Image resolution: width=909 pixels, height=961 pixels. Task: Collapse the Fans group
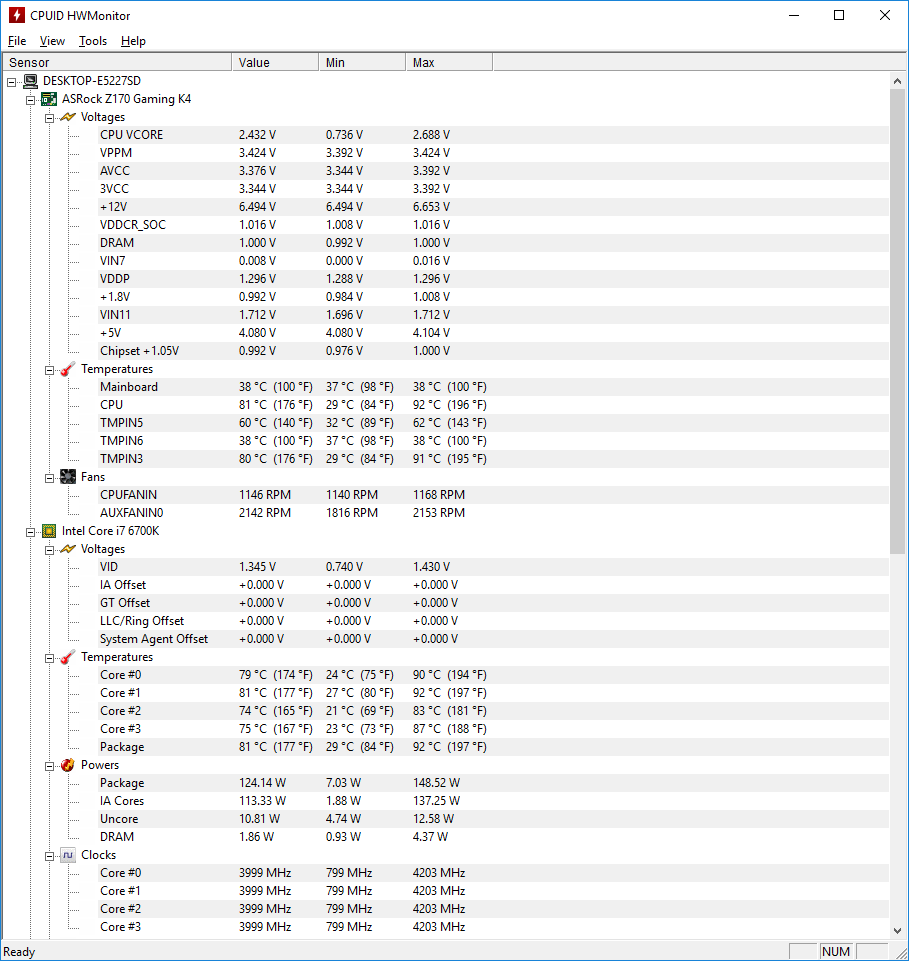[49, 477]
